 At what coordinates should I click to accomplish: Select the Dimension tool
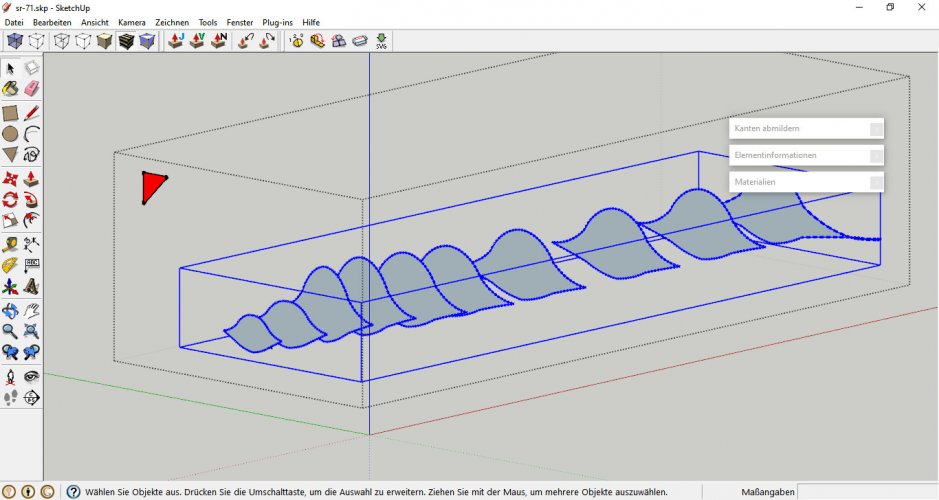(x=32, y=244)
